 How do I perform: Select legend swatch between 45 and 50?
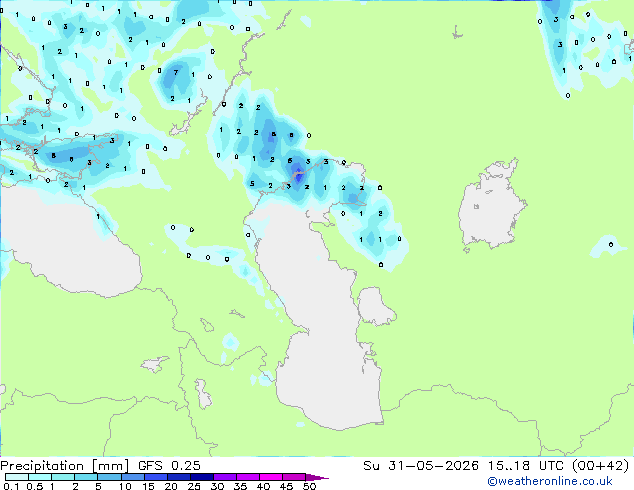(294, 477)
